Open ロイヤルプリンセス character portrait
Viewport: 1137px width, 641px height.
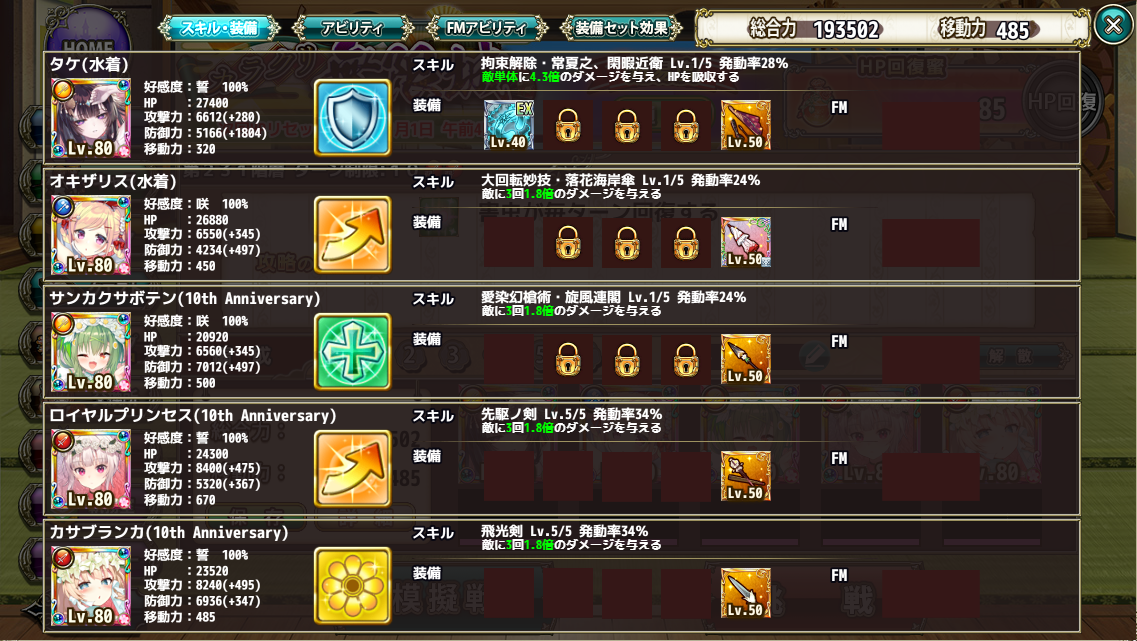(91, 468)
